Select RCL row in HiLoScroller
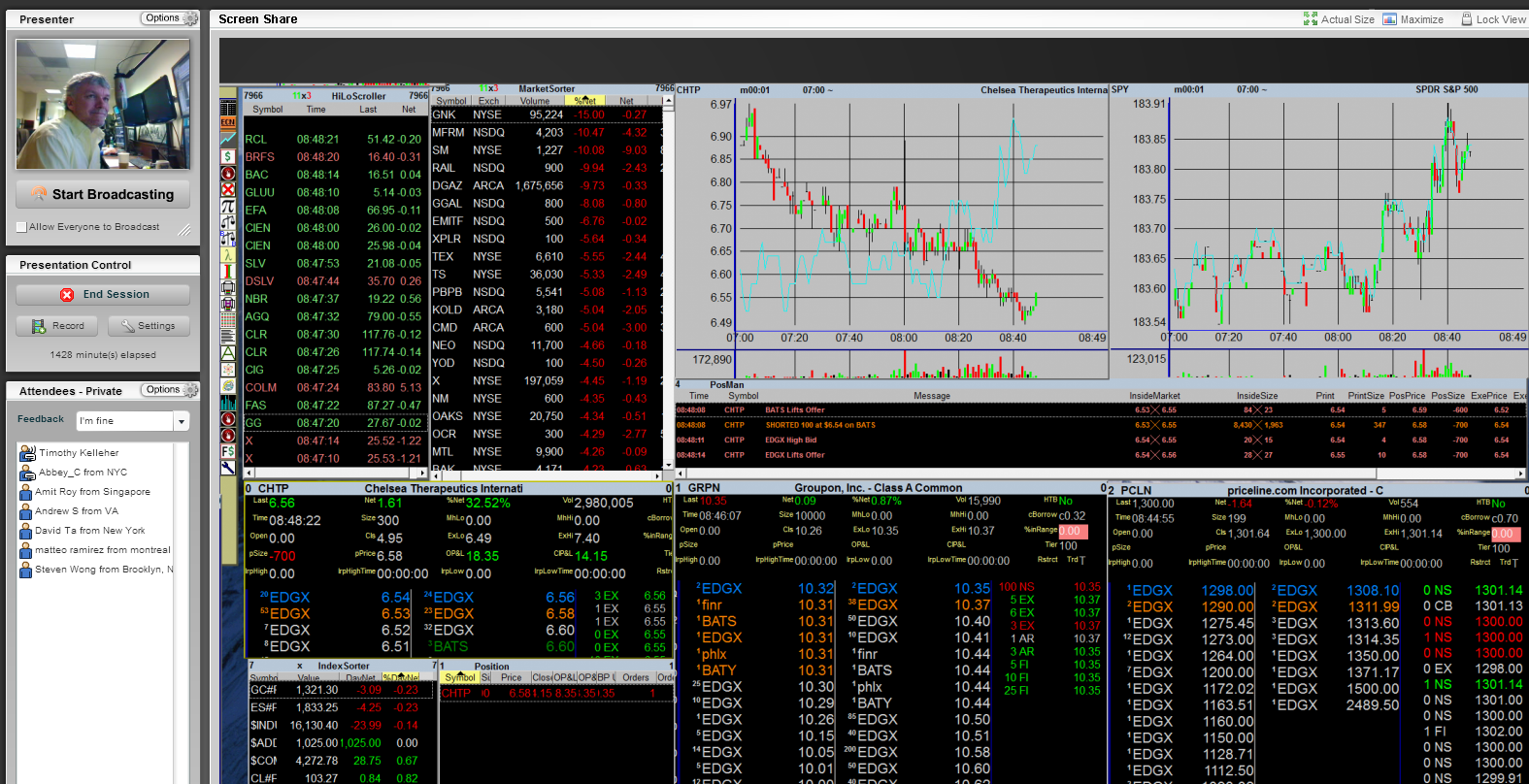The image size is (1529, 784). coord(335,140)
